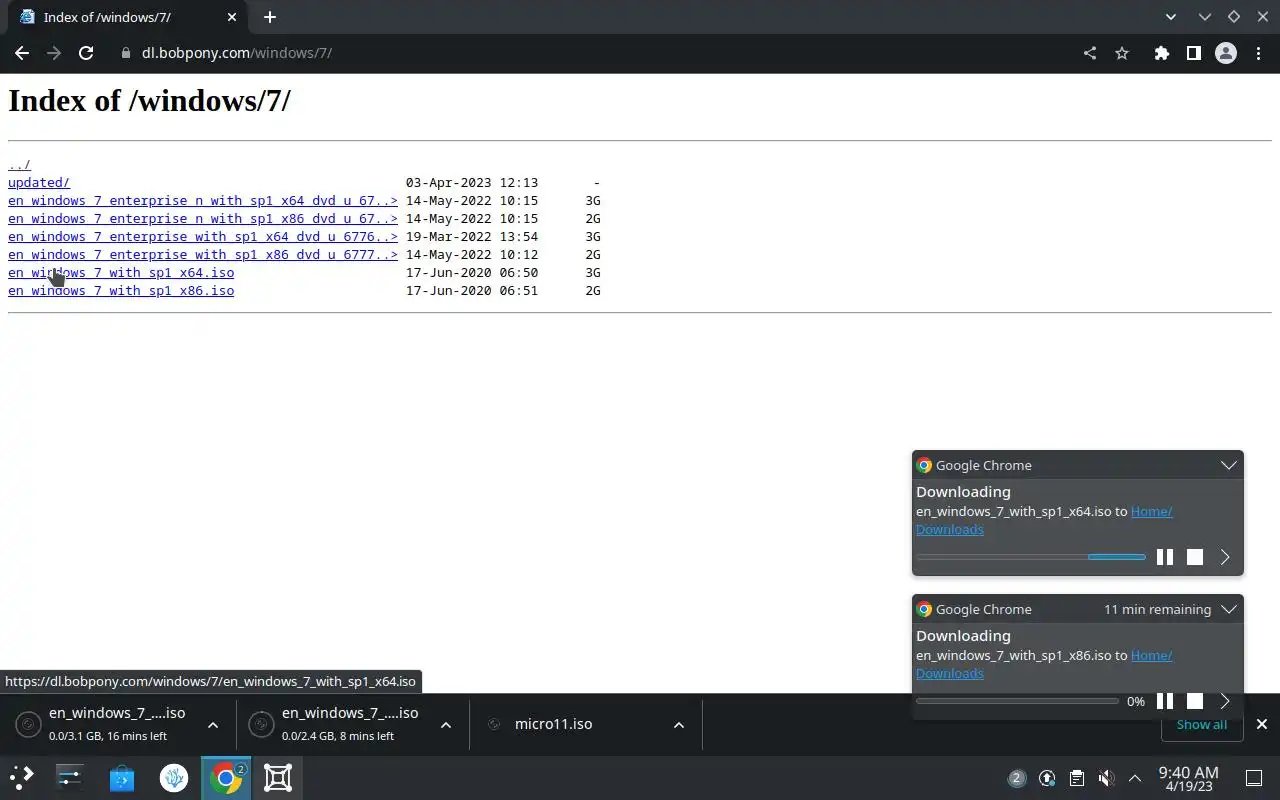Close the Index of /windows/7/ tab
This screenshot has height=800, width=1280.
tap(232, 17)
